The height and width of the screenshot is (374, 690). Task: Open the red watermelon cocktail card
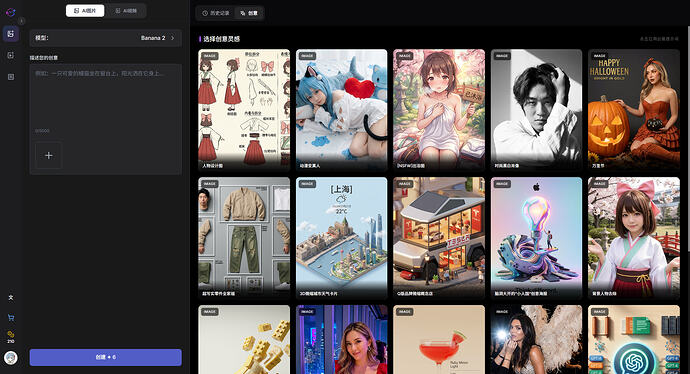click(x=439, y=340)
